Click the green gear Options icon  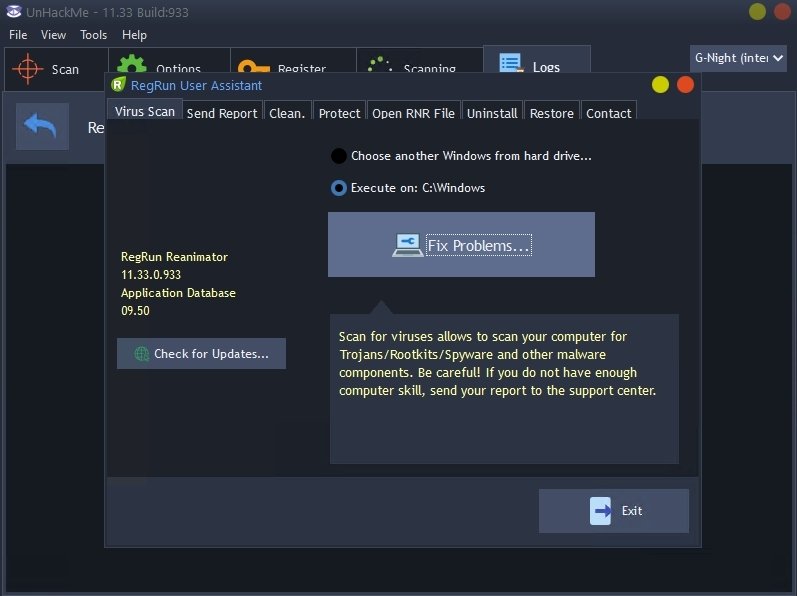coord(132,64)
